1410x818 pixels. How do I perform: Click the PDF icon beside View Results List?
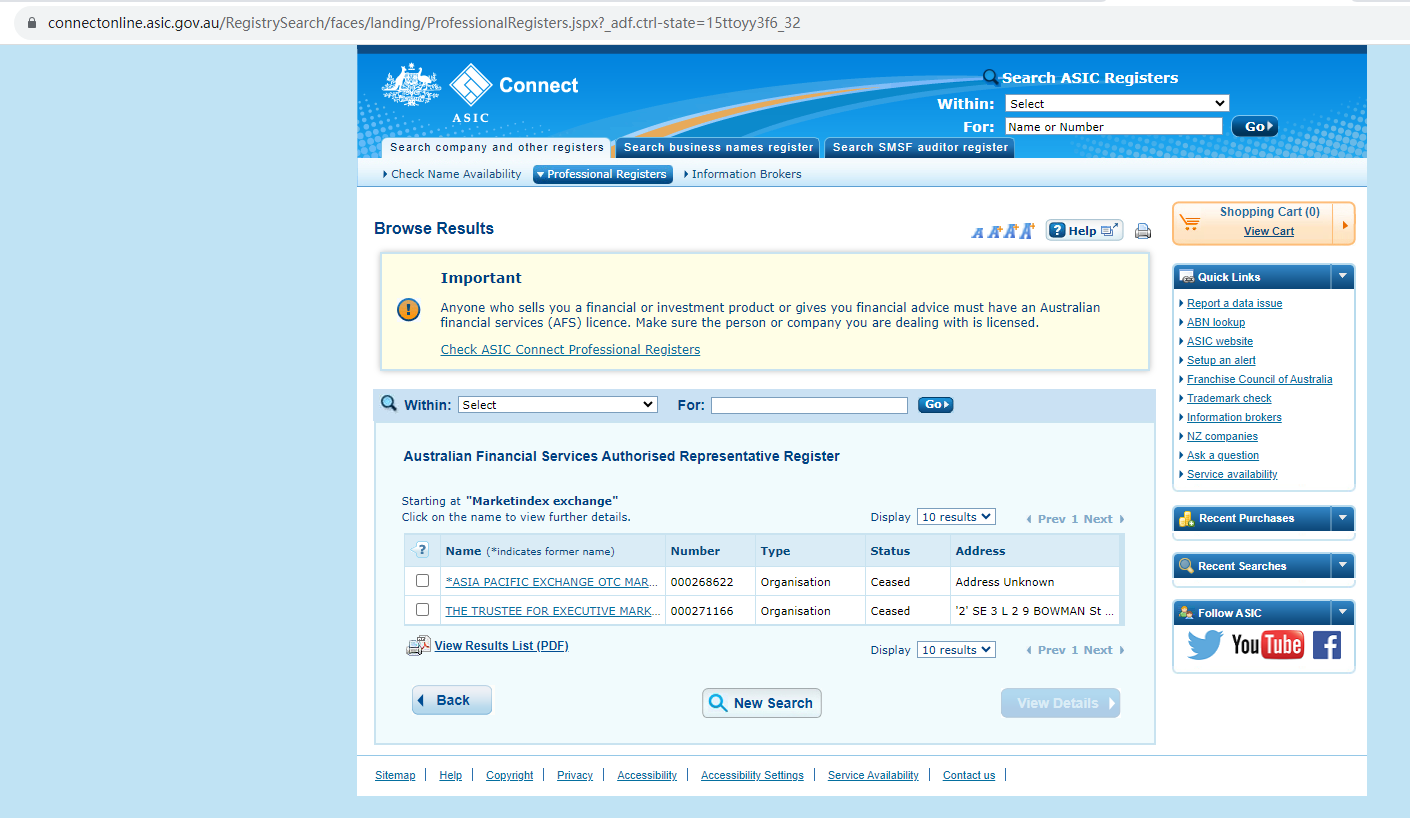[418, 646]
